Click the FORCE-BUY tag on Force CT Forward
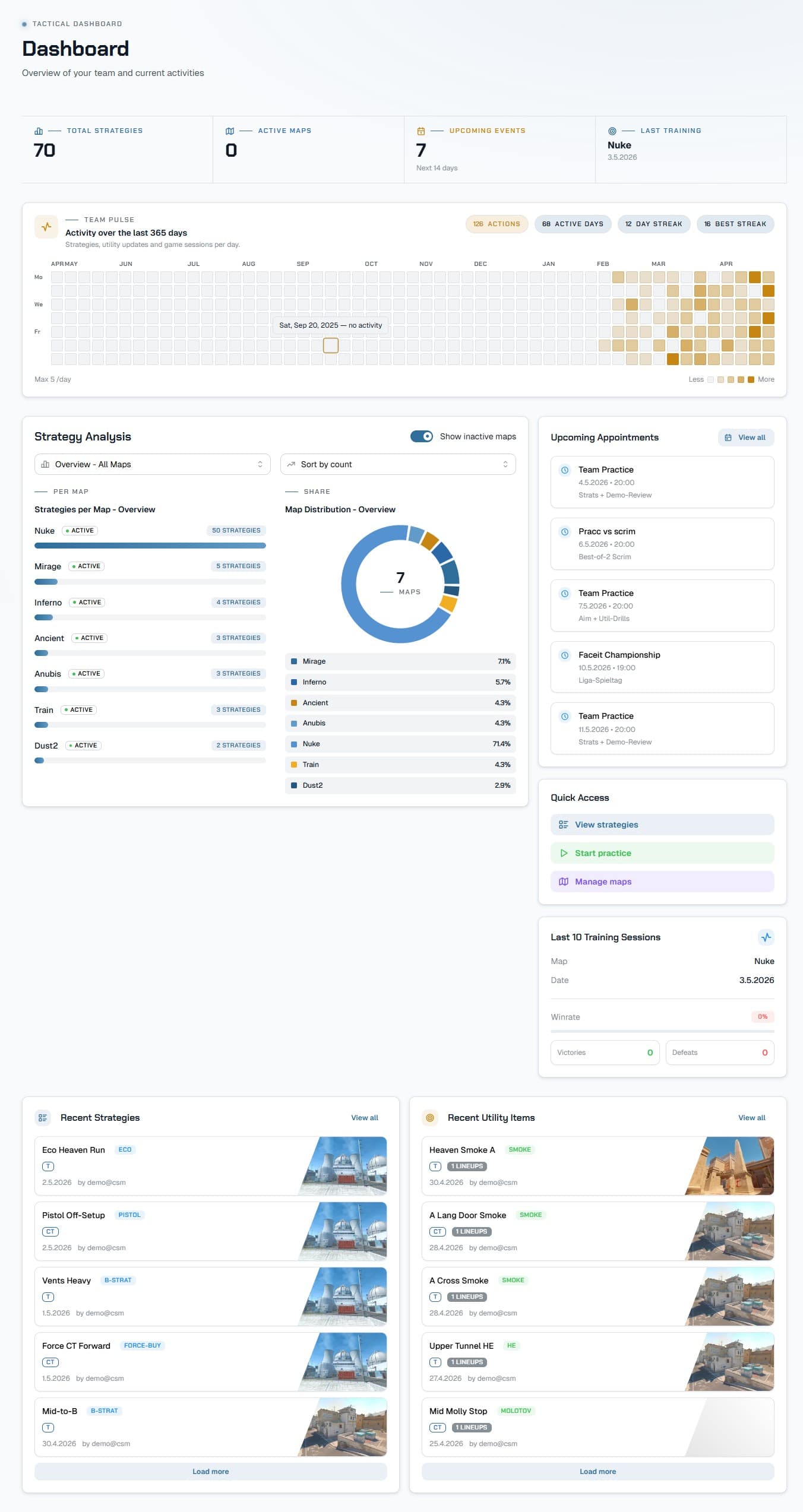 143,1346
